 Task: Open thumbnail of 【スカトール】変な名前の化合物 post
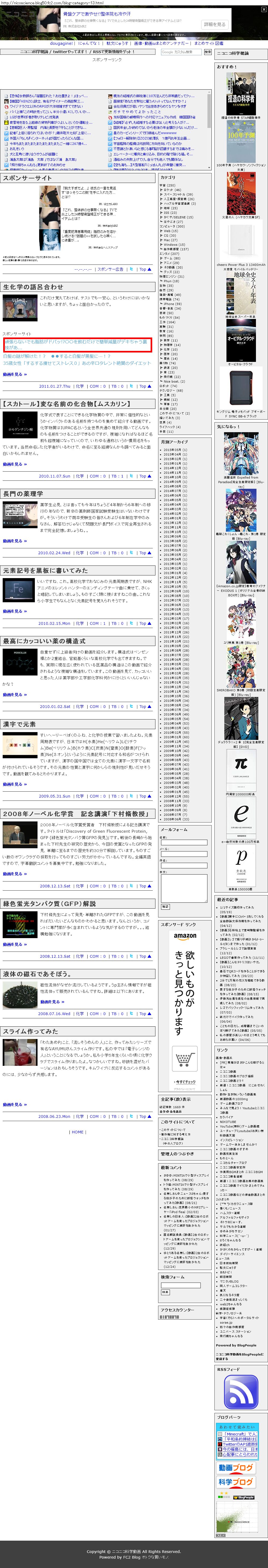(20, 425)
